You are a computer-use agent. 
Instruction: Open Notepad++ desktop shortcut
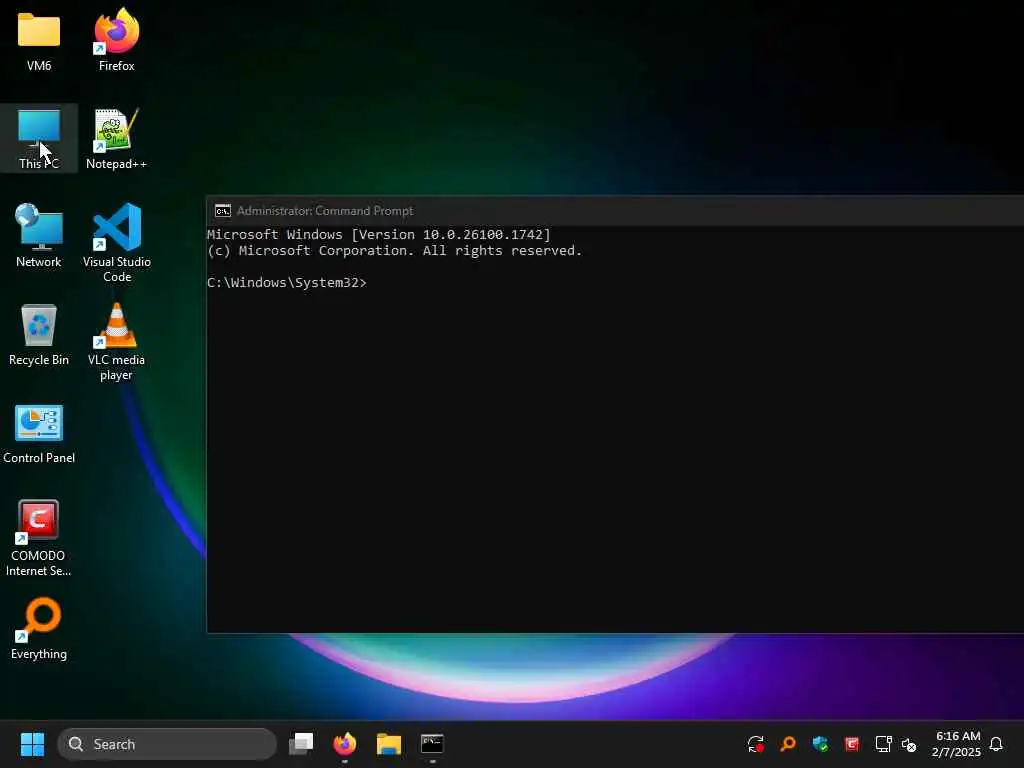[116, 138]
